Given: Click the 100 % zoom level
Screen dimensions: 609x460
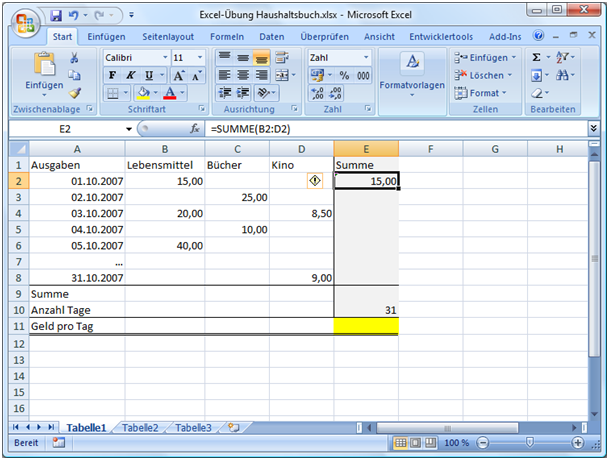Looking at the screenshot, I should (x=456, y=443).
